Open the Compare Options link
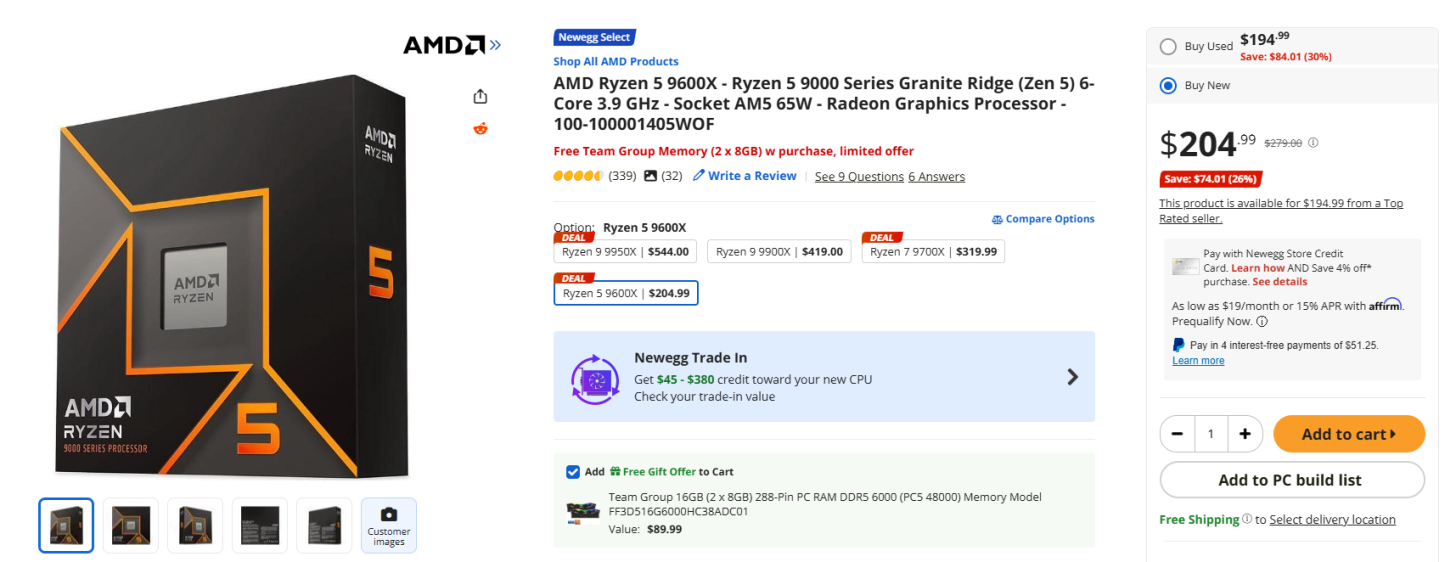 click(1043, 219)
